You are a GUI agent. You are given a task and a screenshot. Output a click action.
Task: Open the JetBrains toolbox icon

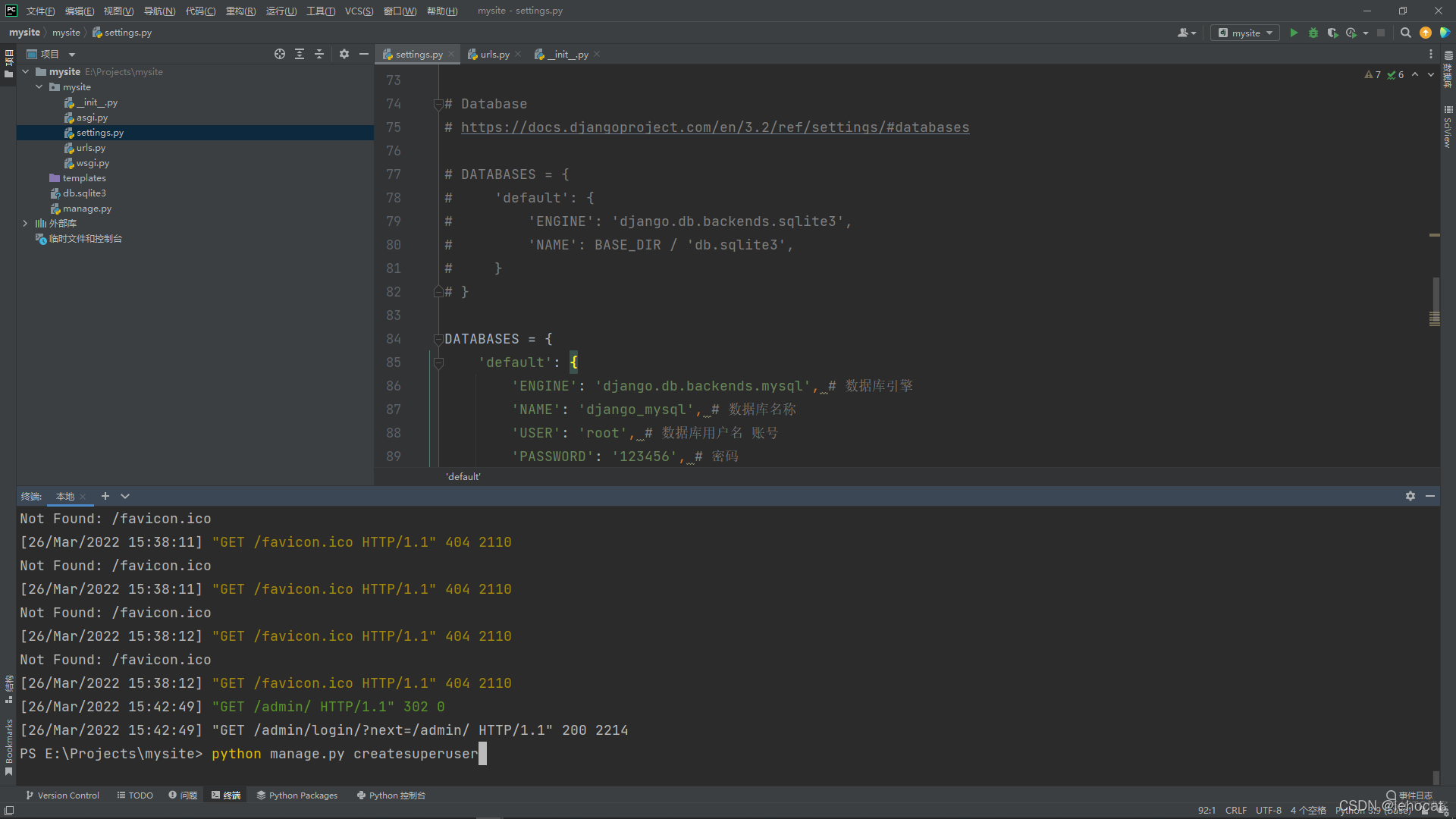1445,33
